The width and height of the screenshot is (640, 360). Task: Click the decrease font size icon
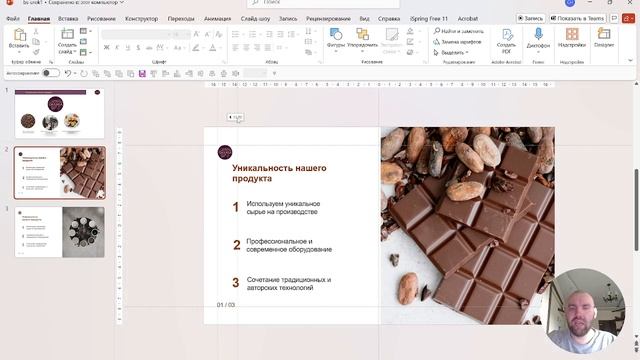(207, 34)
